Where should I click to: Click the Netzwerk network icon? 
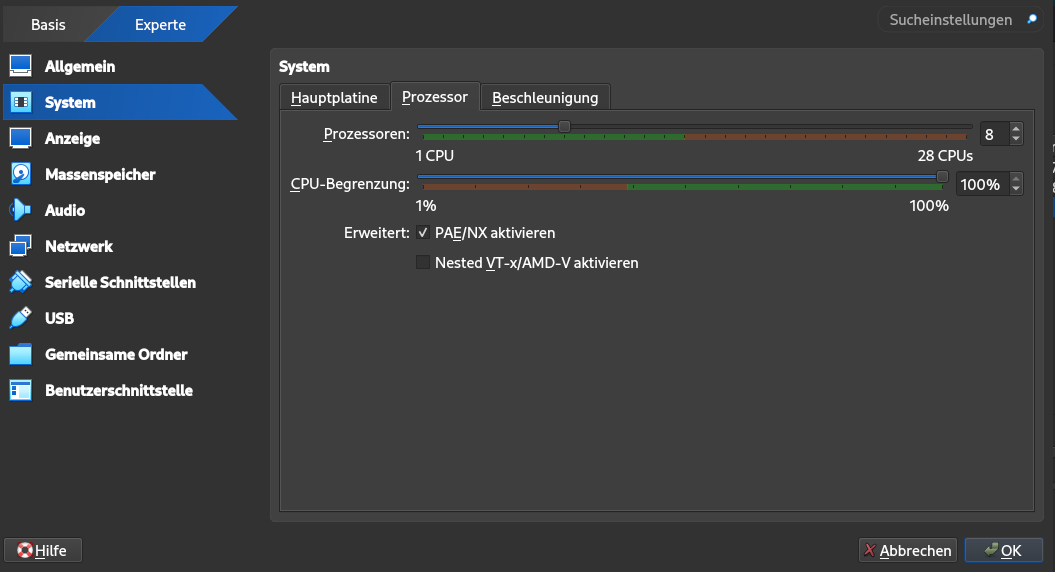20,246
